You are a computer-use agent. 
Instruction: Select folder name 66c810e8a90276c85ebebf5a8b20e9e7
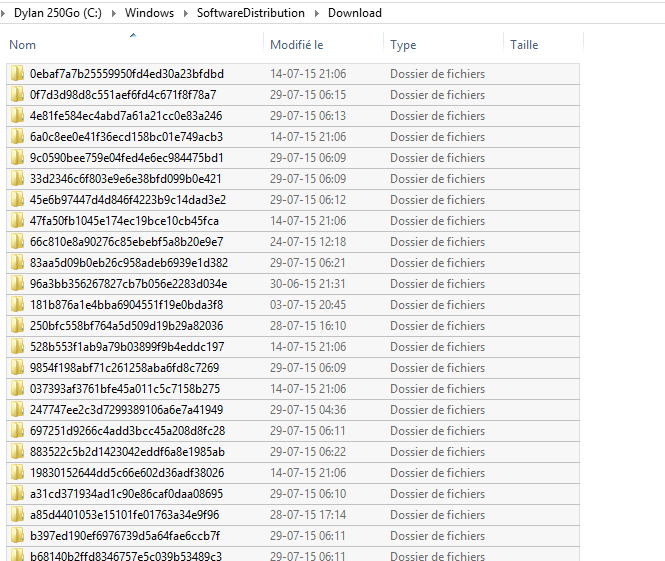pyautogui.click(x=126, y=242)
